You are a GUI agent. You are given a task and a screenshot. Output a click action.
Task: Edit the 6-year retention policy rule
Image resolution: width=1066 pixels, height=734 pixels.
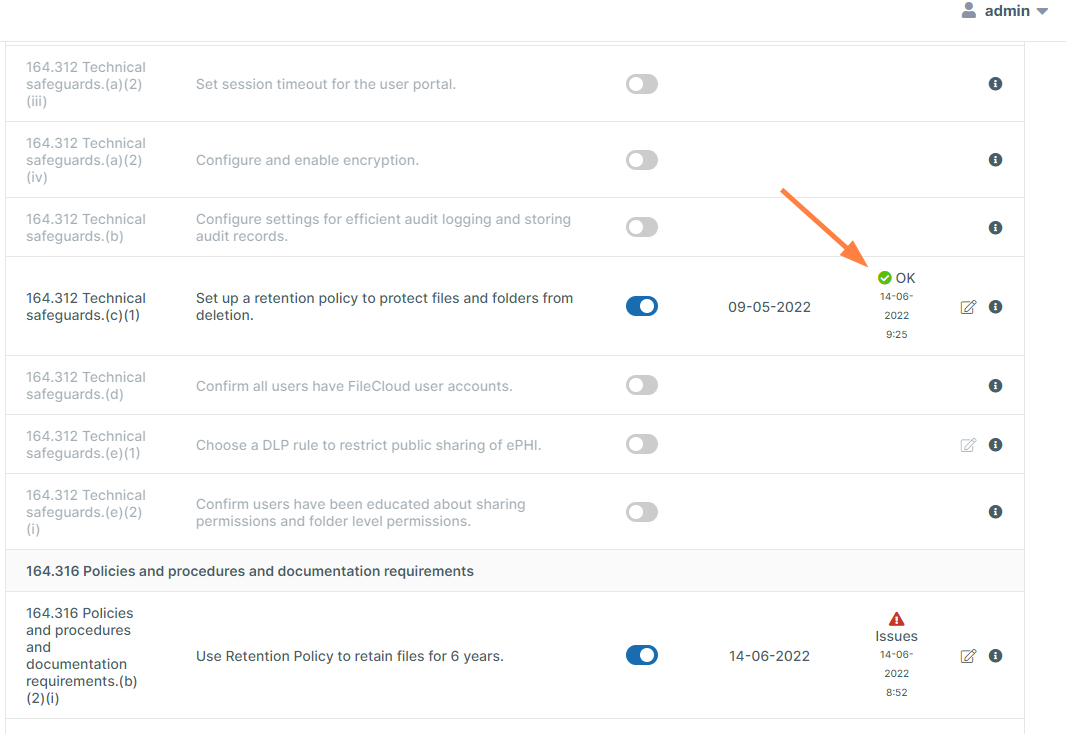click(968, 656)
